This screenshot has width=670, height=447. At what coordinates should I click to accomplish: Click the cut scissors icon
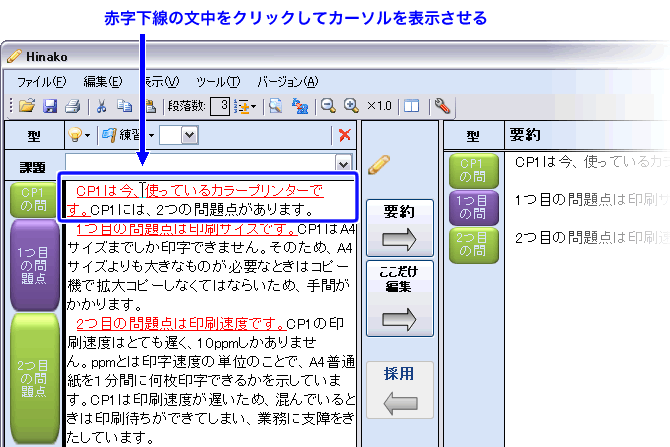(x=101, y=106)
